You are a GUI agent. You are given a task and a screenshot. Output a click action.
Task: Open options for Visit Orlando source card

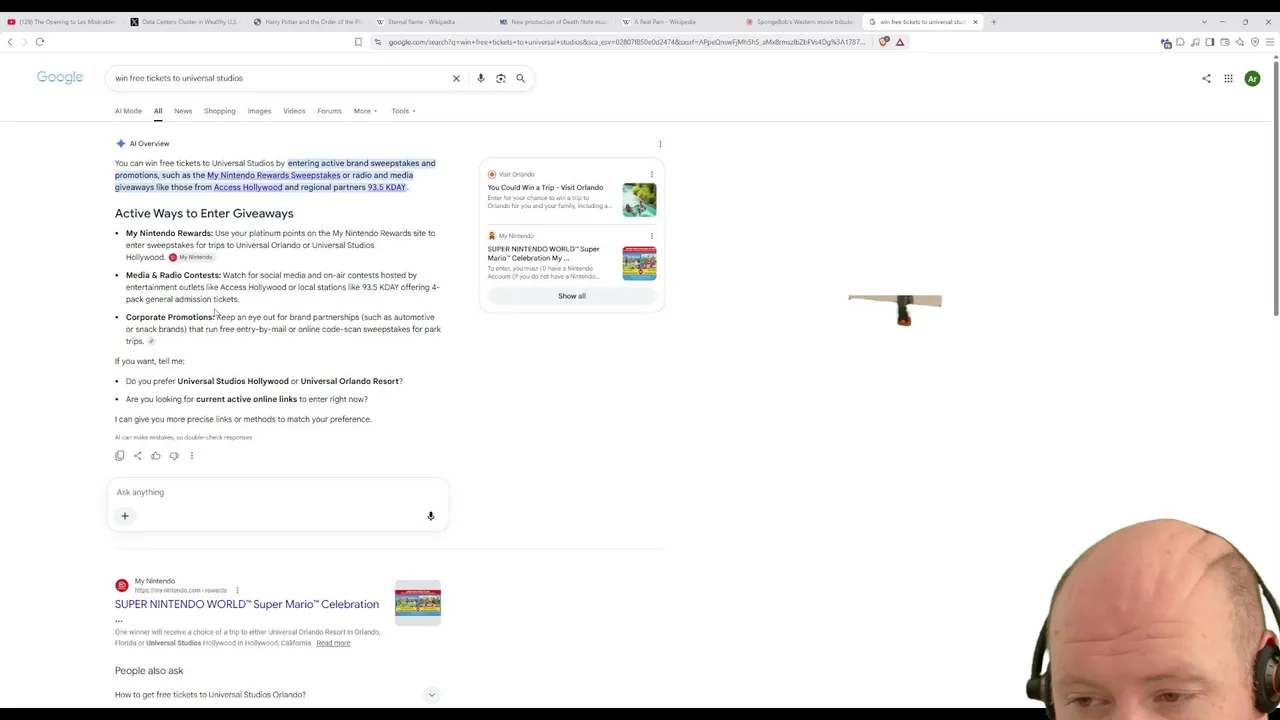point(652,175)
